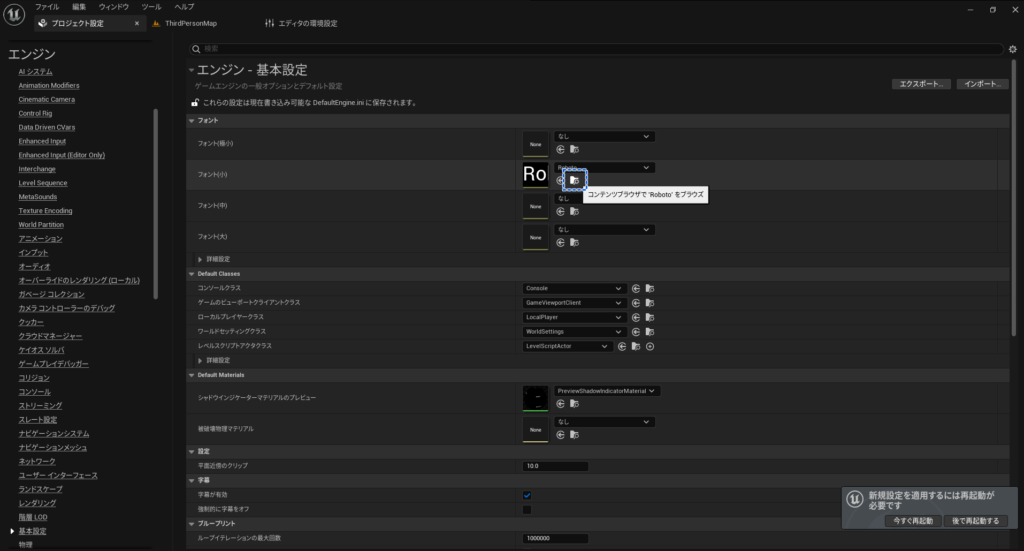The image size is (1024, 551).
Task: Browse フォント(大) asset in Content Browser
Action: click(574, 243)
